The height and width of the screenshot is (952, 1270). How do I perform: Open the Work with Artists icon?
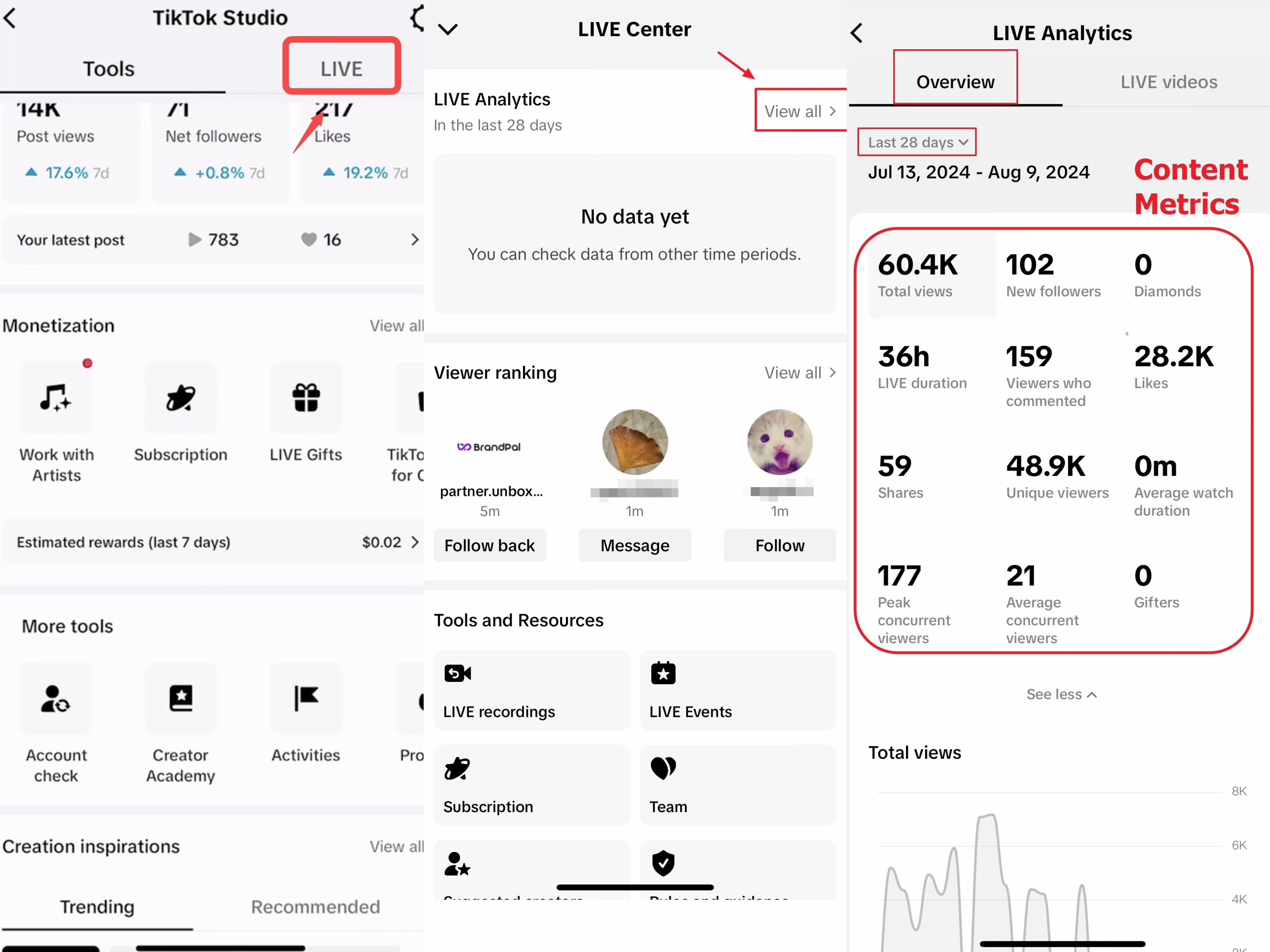tap(56, 398)
